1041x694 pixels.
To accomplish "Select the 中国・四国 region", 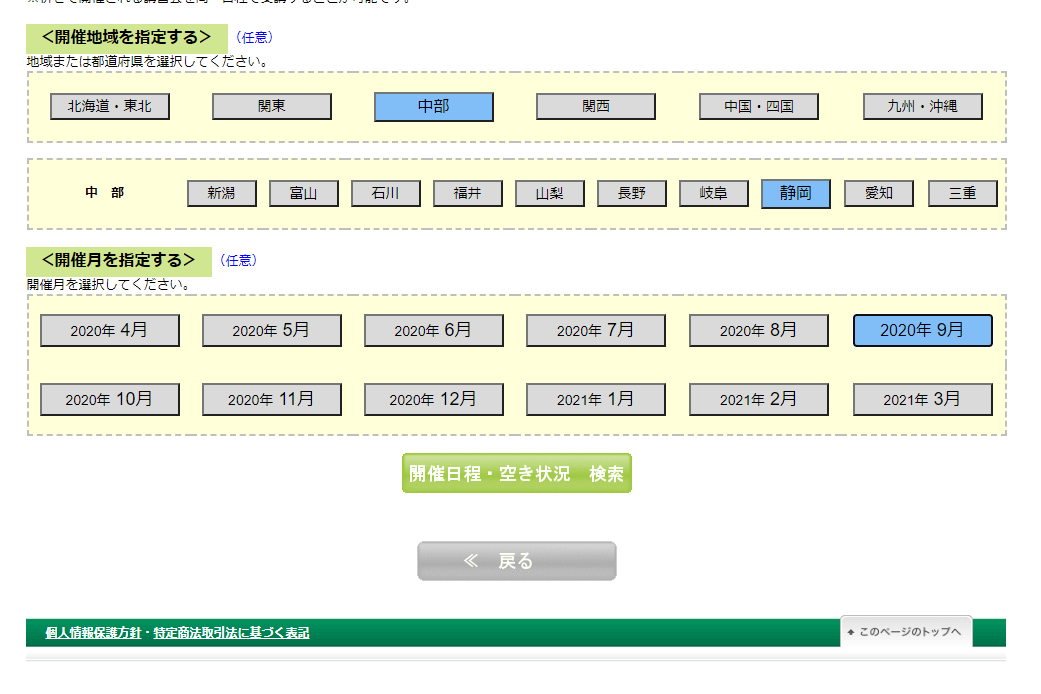I will [759, 106].
